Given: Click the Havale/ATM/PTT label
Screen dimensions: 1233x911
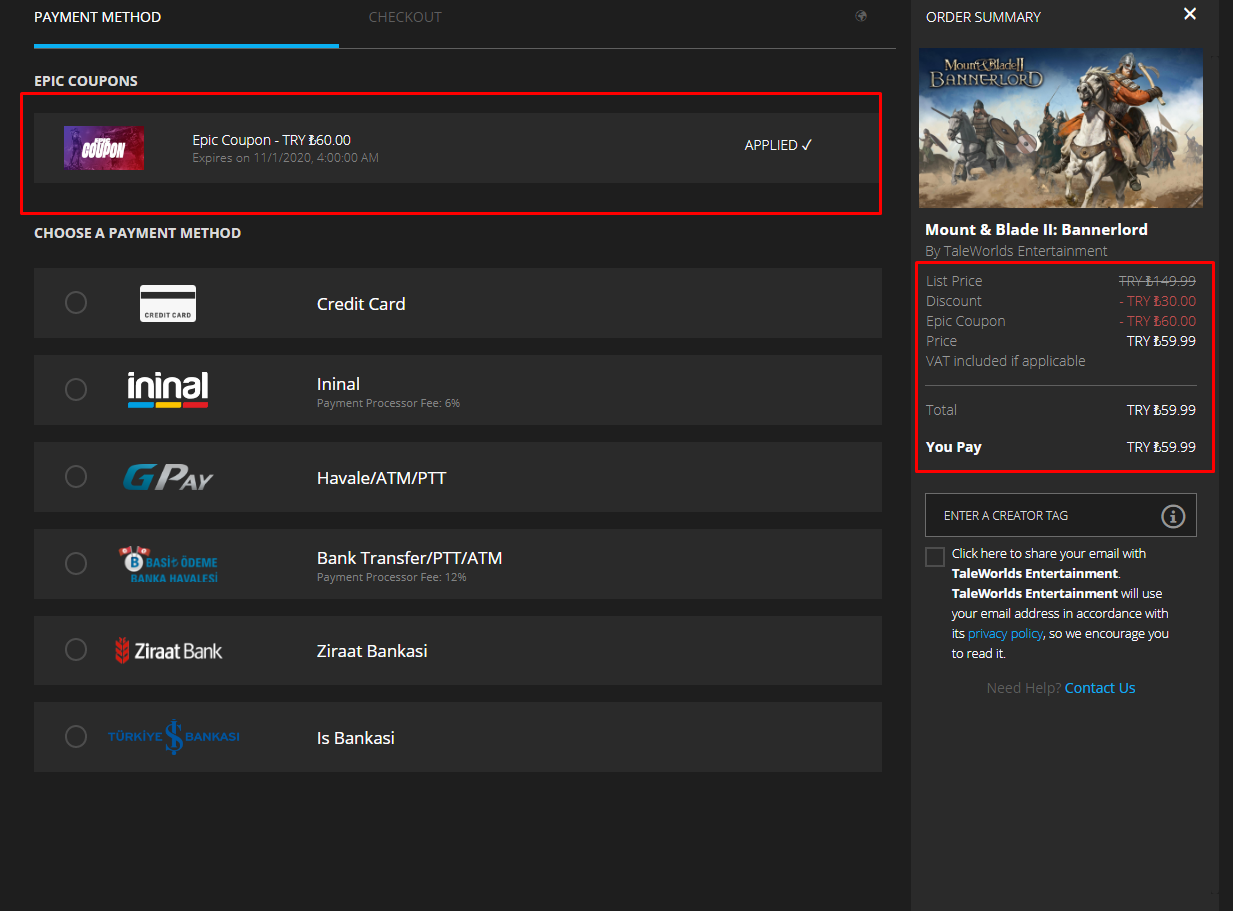Looking at the screenshot, I should point(381,478).
